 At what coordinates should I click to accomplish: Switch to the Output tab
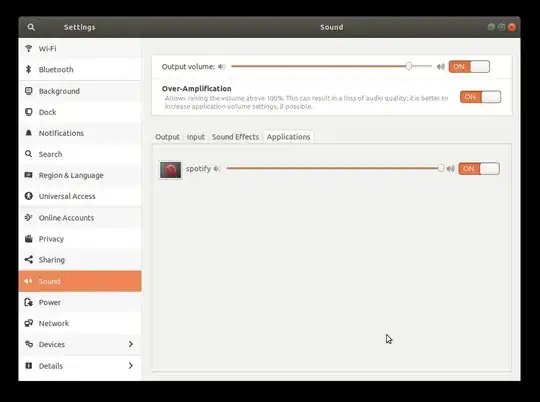pos(167,137)
